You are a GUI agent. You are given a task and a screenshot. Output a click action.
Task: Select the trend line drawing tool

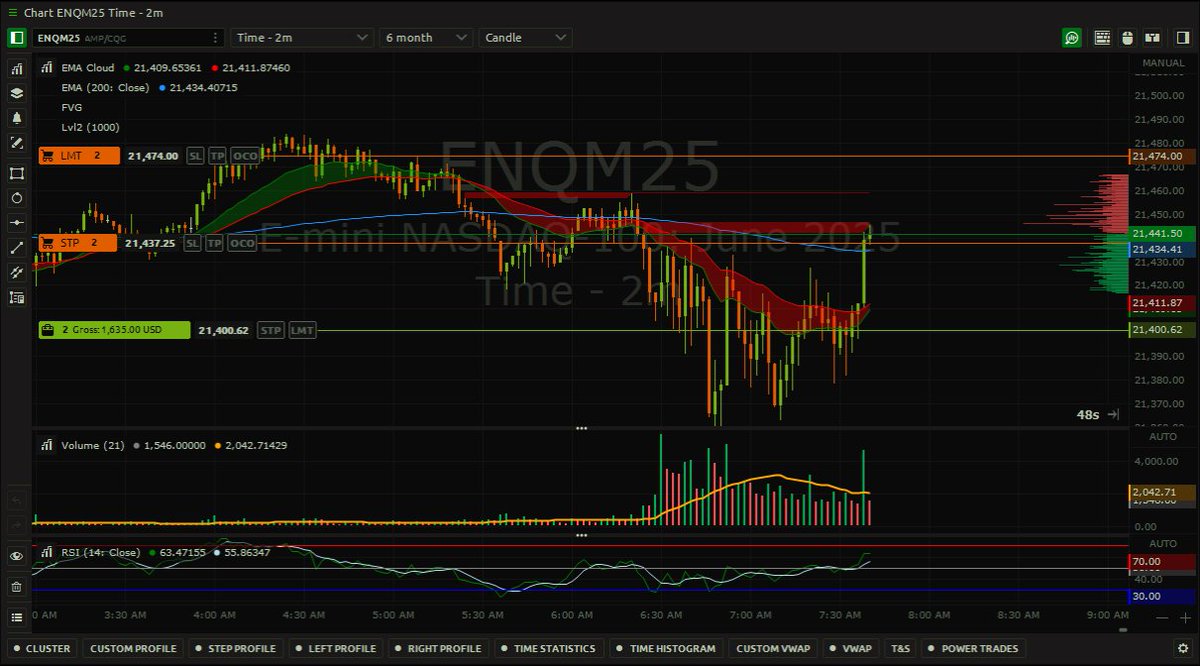point(16,247)
